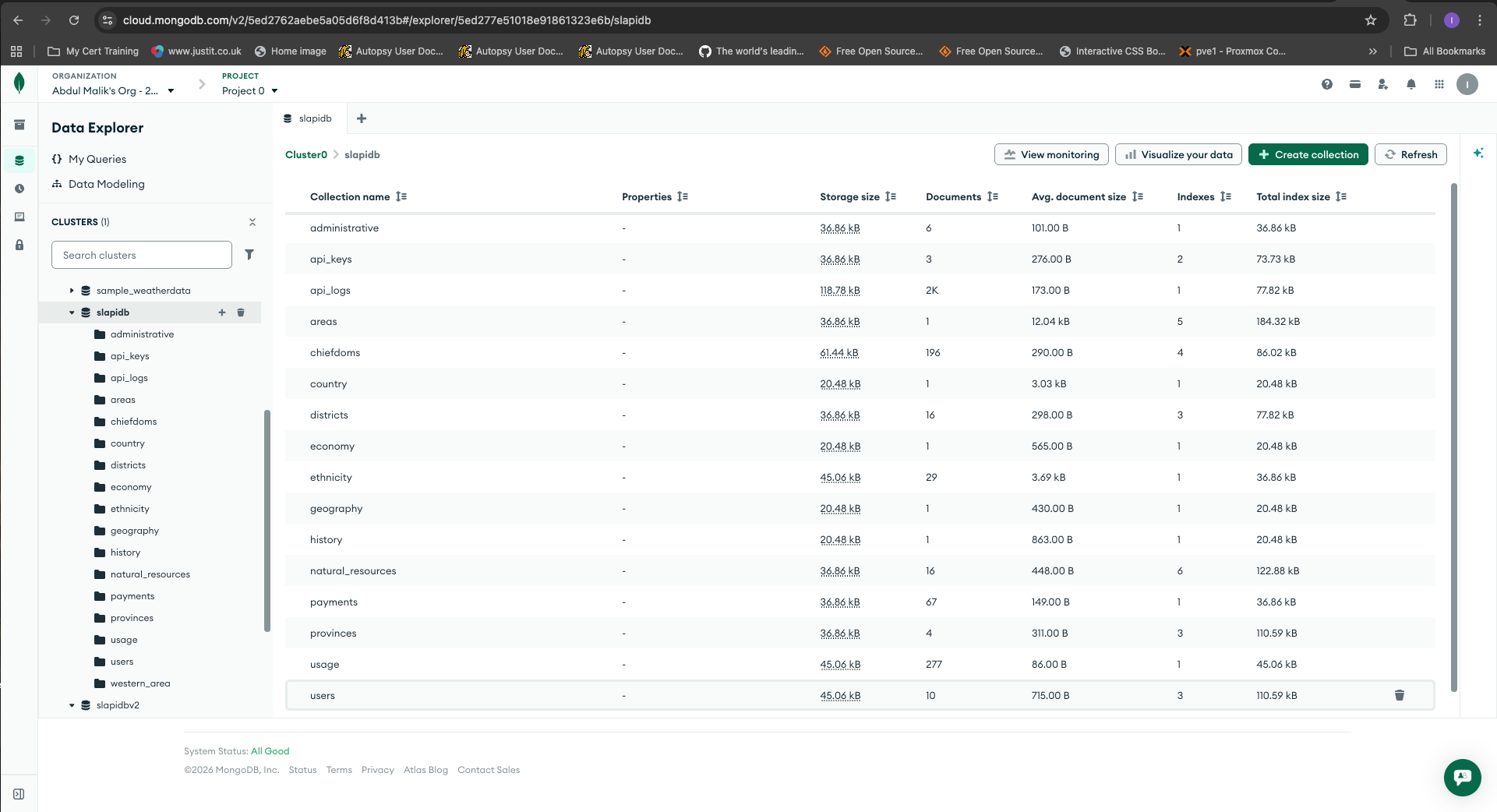
Task: Show hidden bookmarks with the chevron
Action: [1373, 51]
